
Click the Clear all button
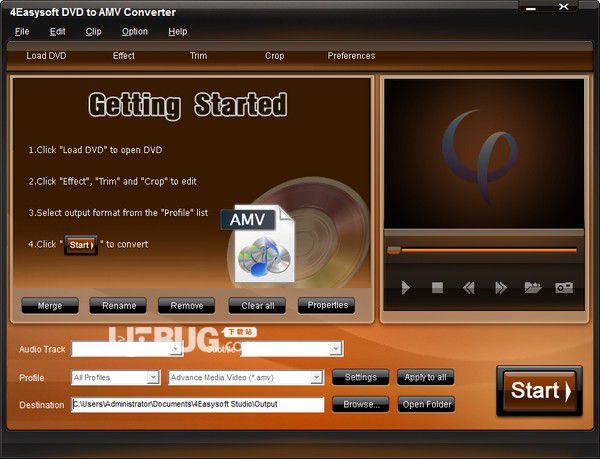pos(257,306)
